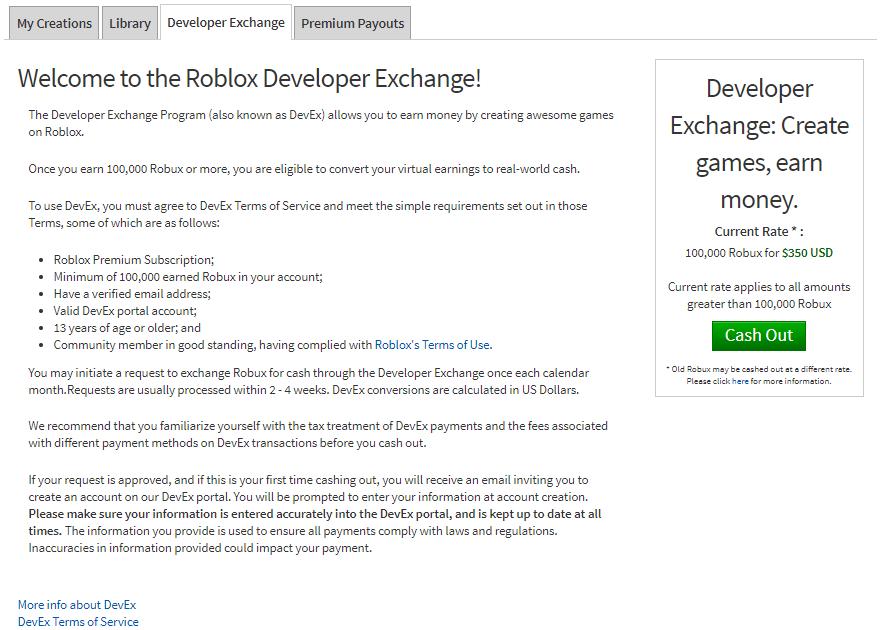
Task: Click the bold 'Please make sure your information' sentence
Action: click(315, 522)
